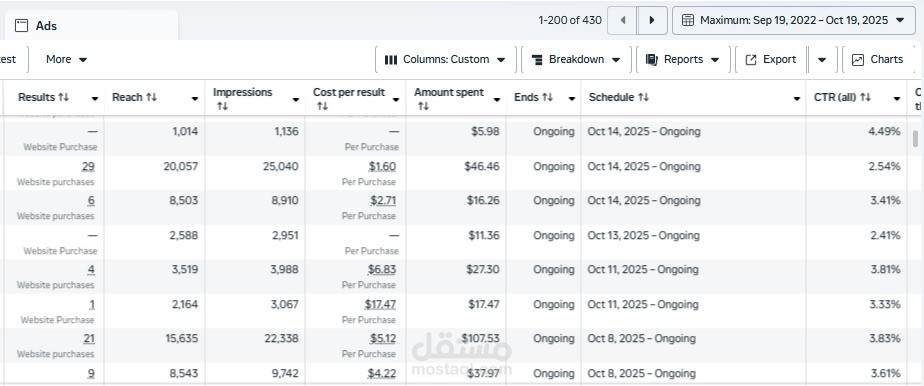Open Schedule column options arrow

coord(797,98)
